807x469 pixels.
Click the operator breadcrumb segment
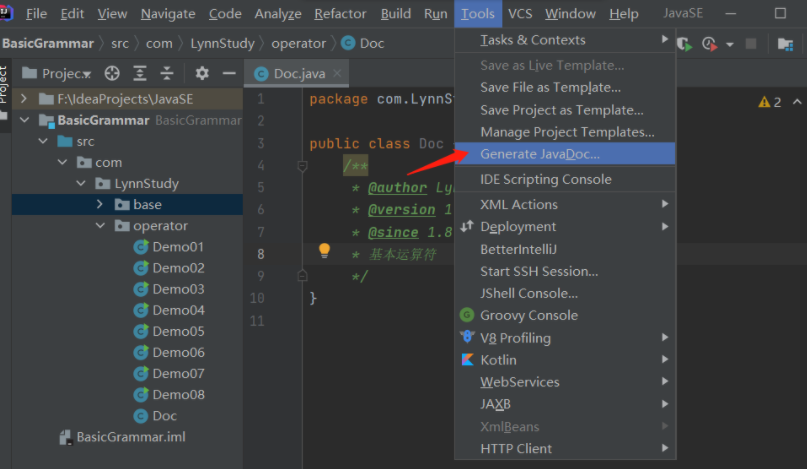tap(299, 43)
